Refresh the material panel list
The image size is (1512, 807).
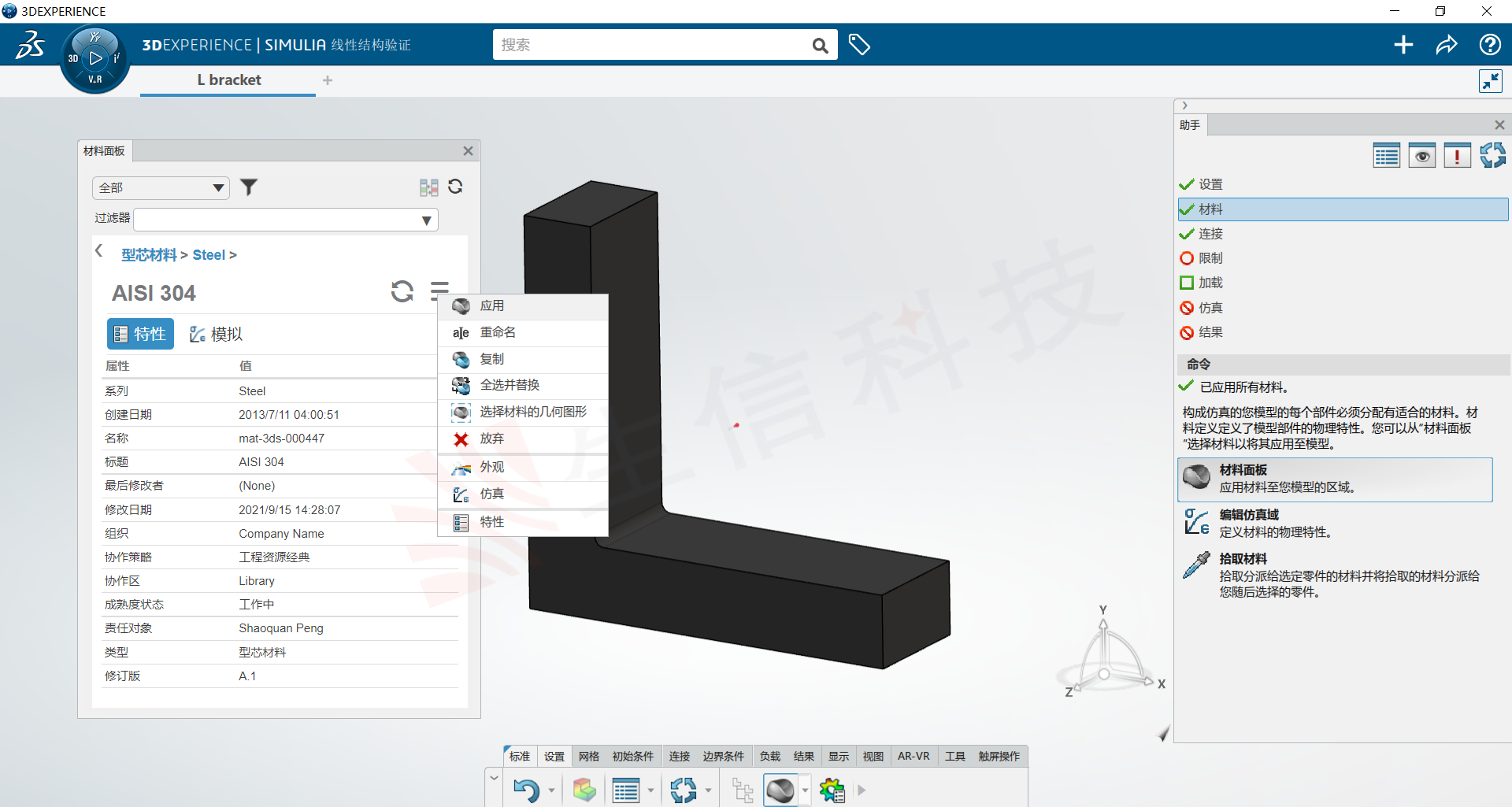pos(455,187)
